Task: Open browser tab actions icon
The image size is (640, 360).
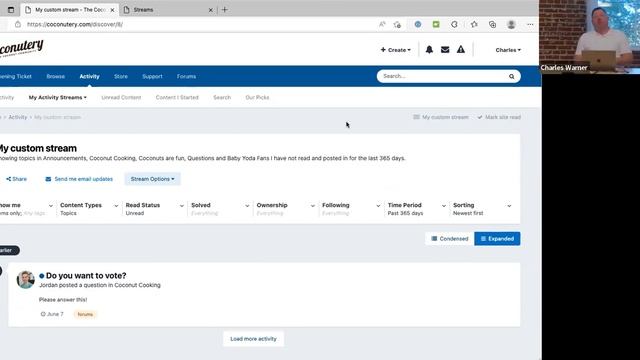Action: coord(11,9)
